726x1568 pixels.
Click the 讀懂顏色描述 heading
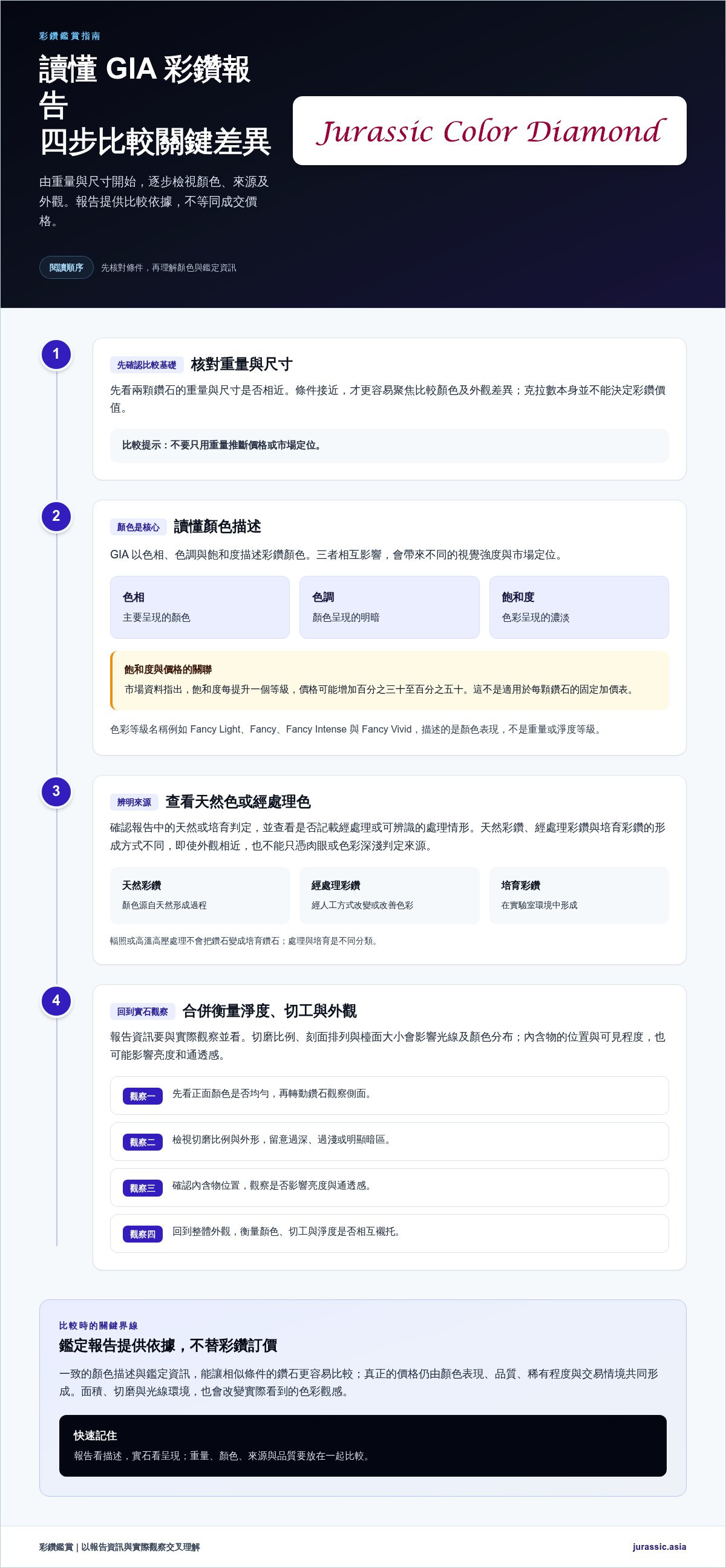tap(217, 526)
